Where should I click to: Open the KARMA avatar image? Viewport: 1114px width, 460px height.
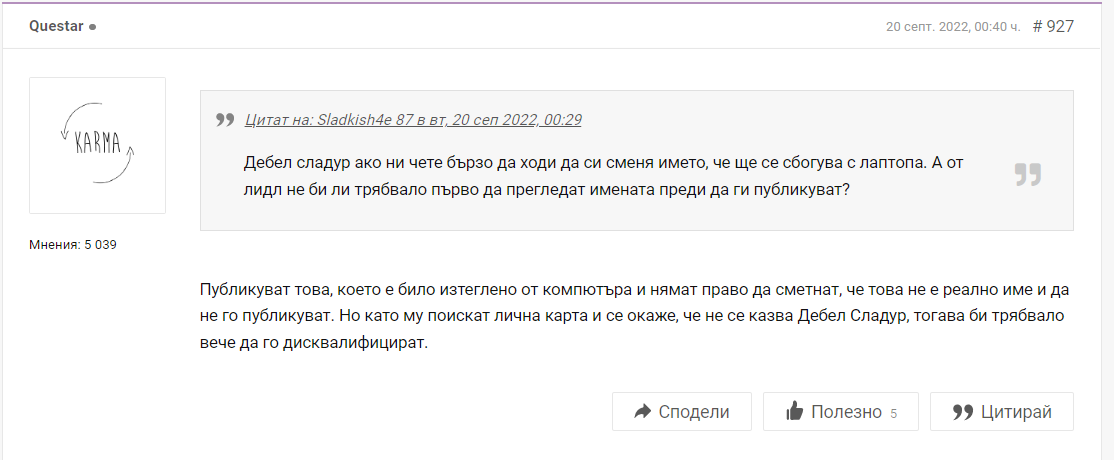97,145
